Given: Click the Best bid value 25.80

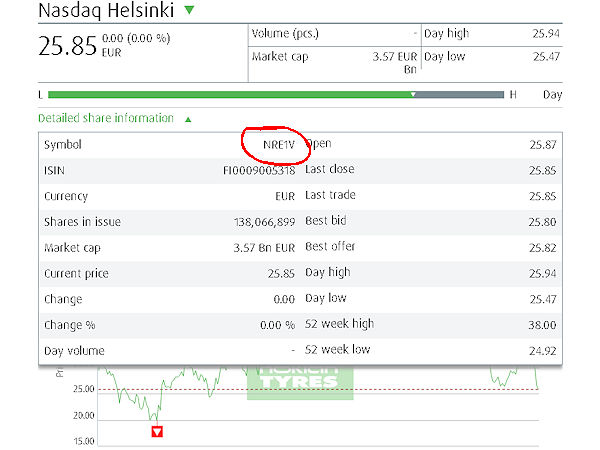Looking at the screenshot, I should pos(542,222).
